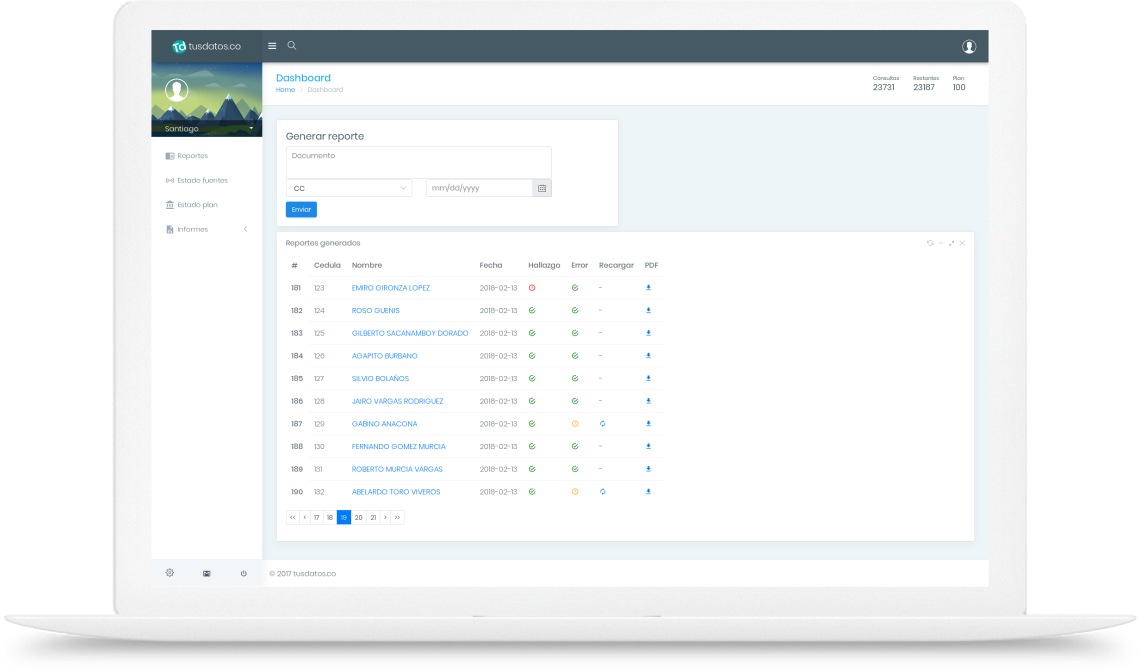Click the user avatar in sidebar

177,90
